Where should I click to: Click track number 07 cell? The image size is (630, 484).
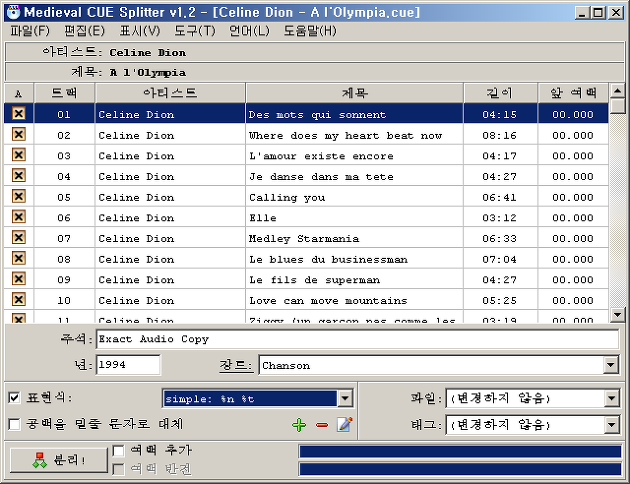[x=64, y=239]
